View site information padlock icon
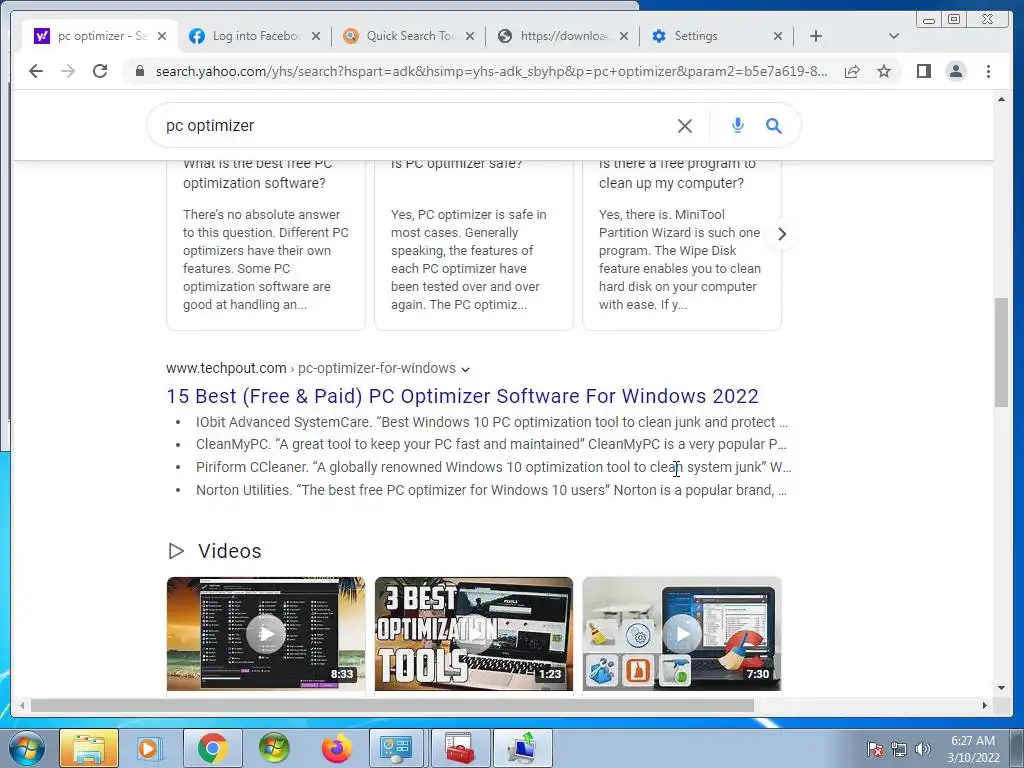 139,71
